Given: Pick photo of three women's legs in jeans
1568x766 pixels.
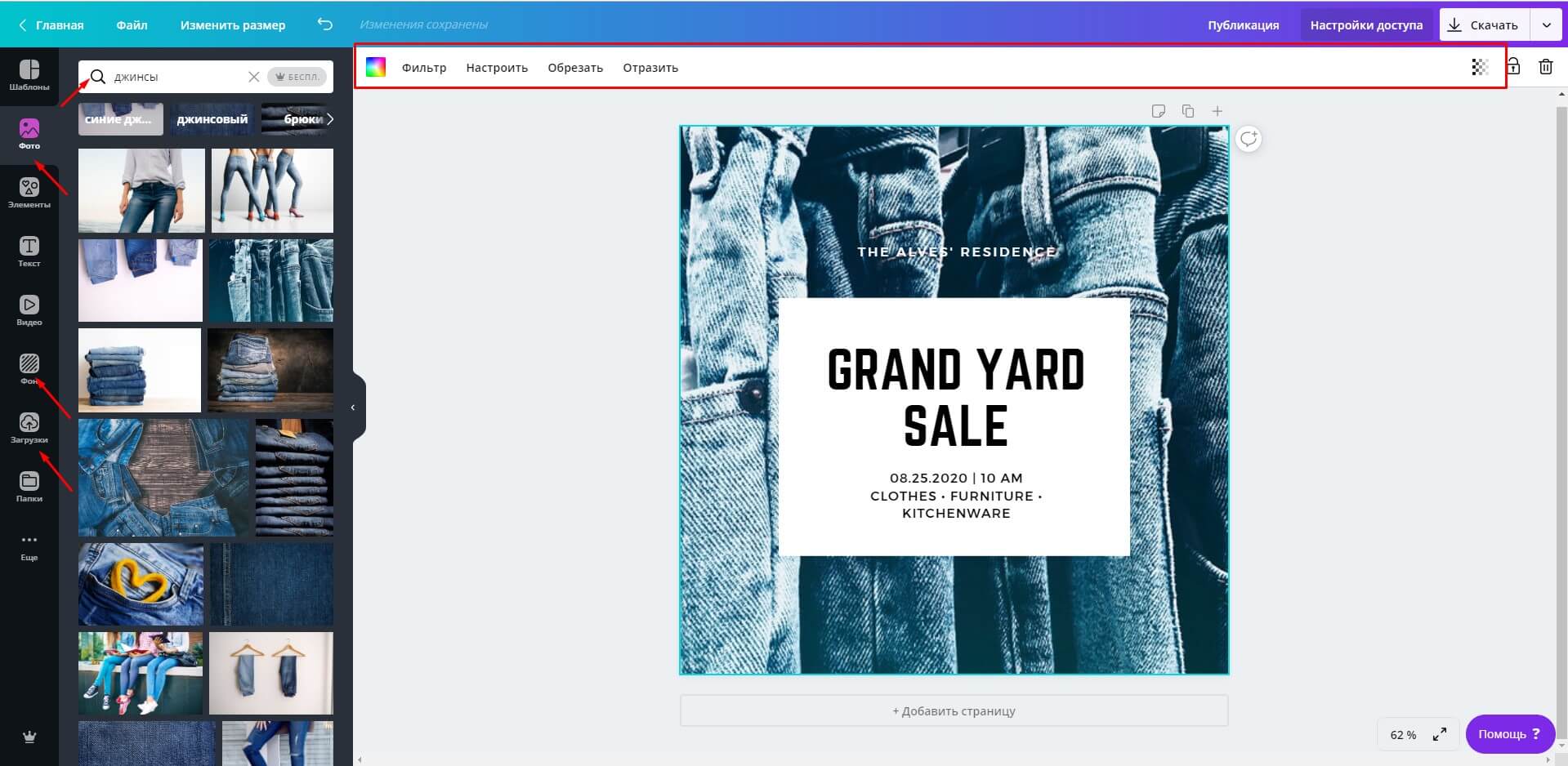Looking at the screenshot, I should pyautogui.click(x=272, y=190).
